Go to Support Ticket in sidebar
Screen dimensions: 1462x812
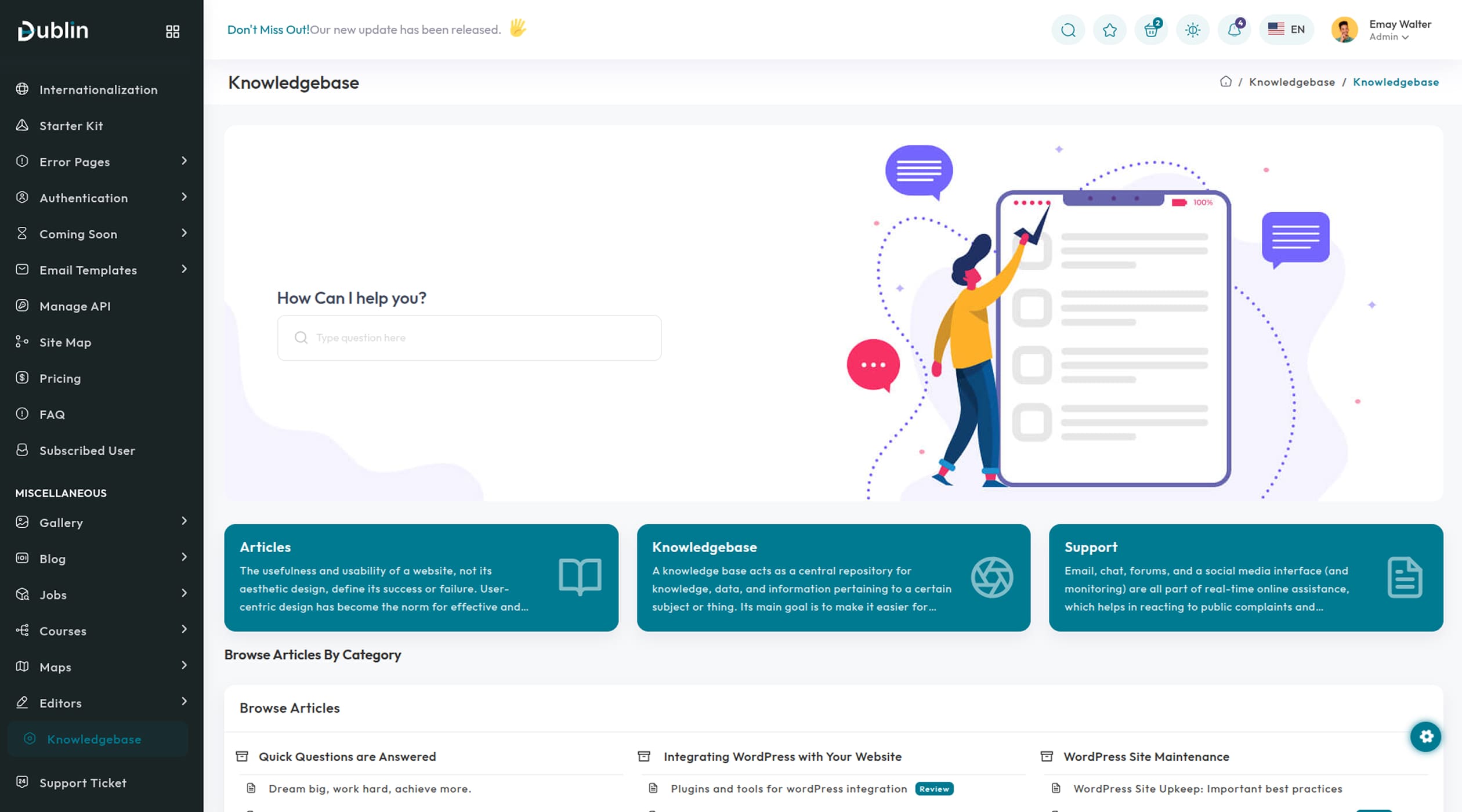pos(82,782)
